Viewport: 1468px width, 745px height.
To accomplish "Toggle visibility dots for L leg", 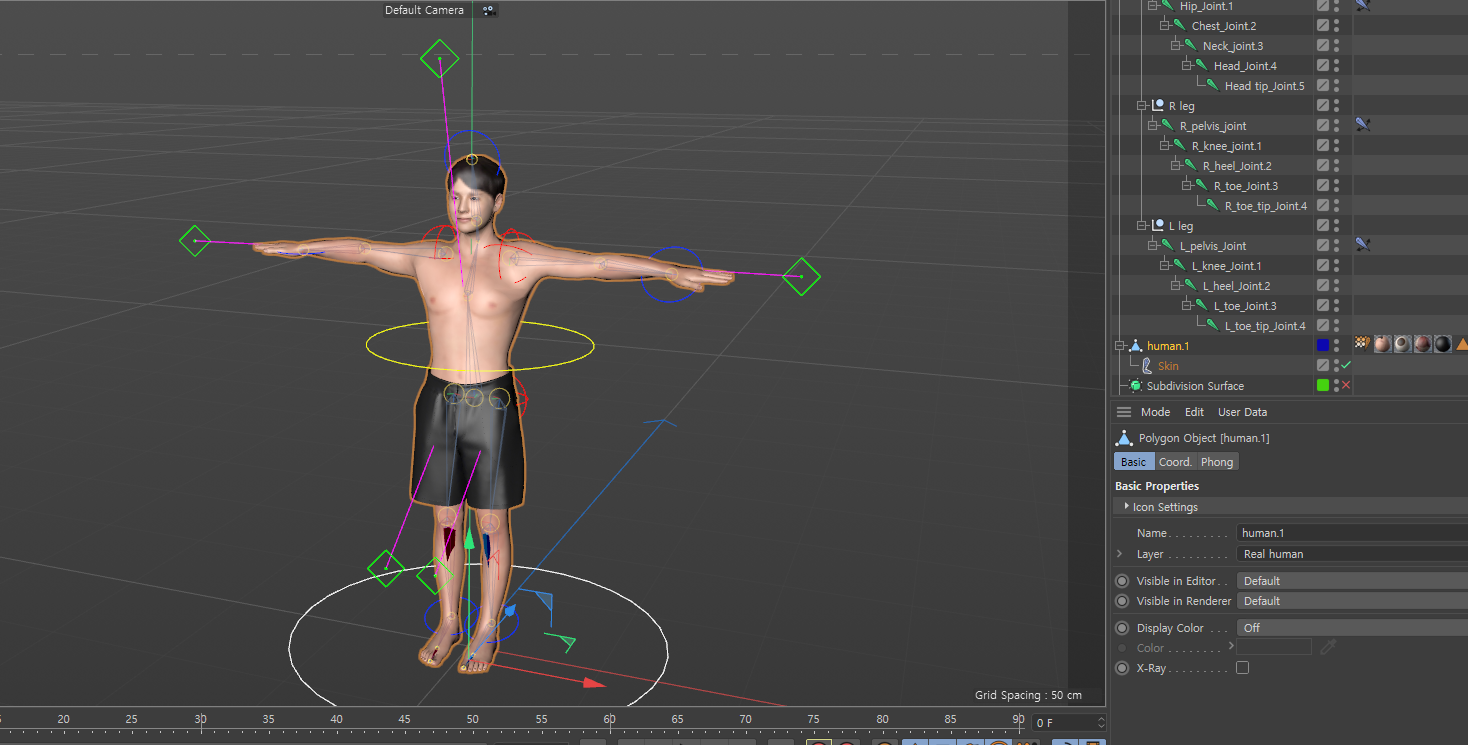I will click(1336, 225).
